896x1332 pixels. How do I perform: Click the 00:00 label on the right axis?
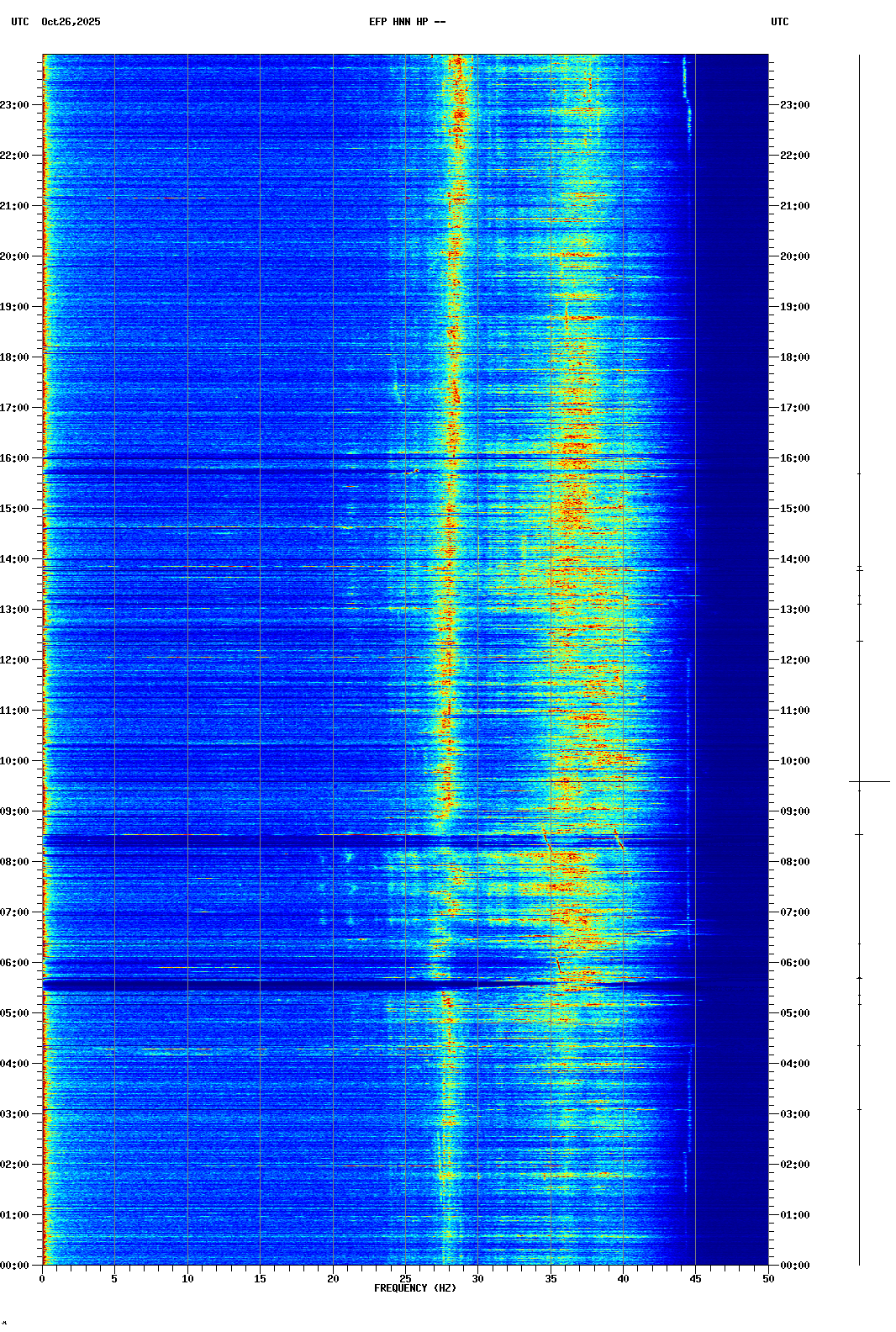coord(794,1266)
